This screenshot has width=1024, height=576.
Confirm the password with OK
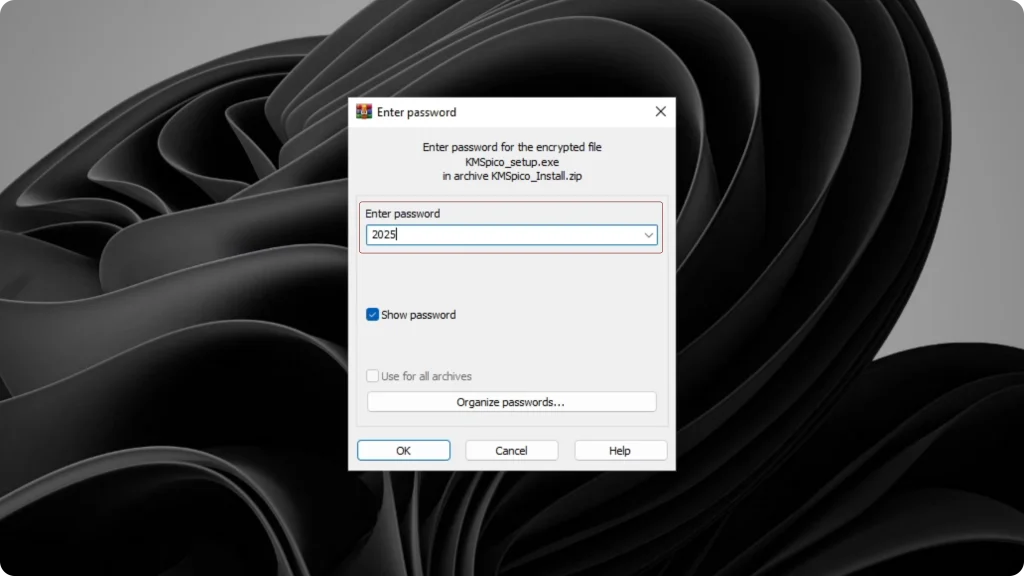pos(404,451)
